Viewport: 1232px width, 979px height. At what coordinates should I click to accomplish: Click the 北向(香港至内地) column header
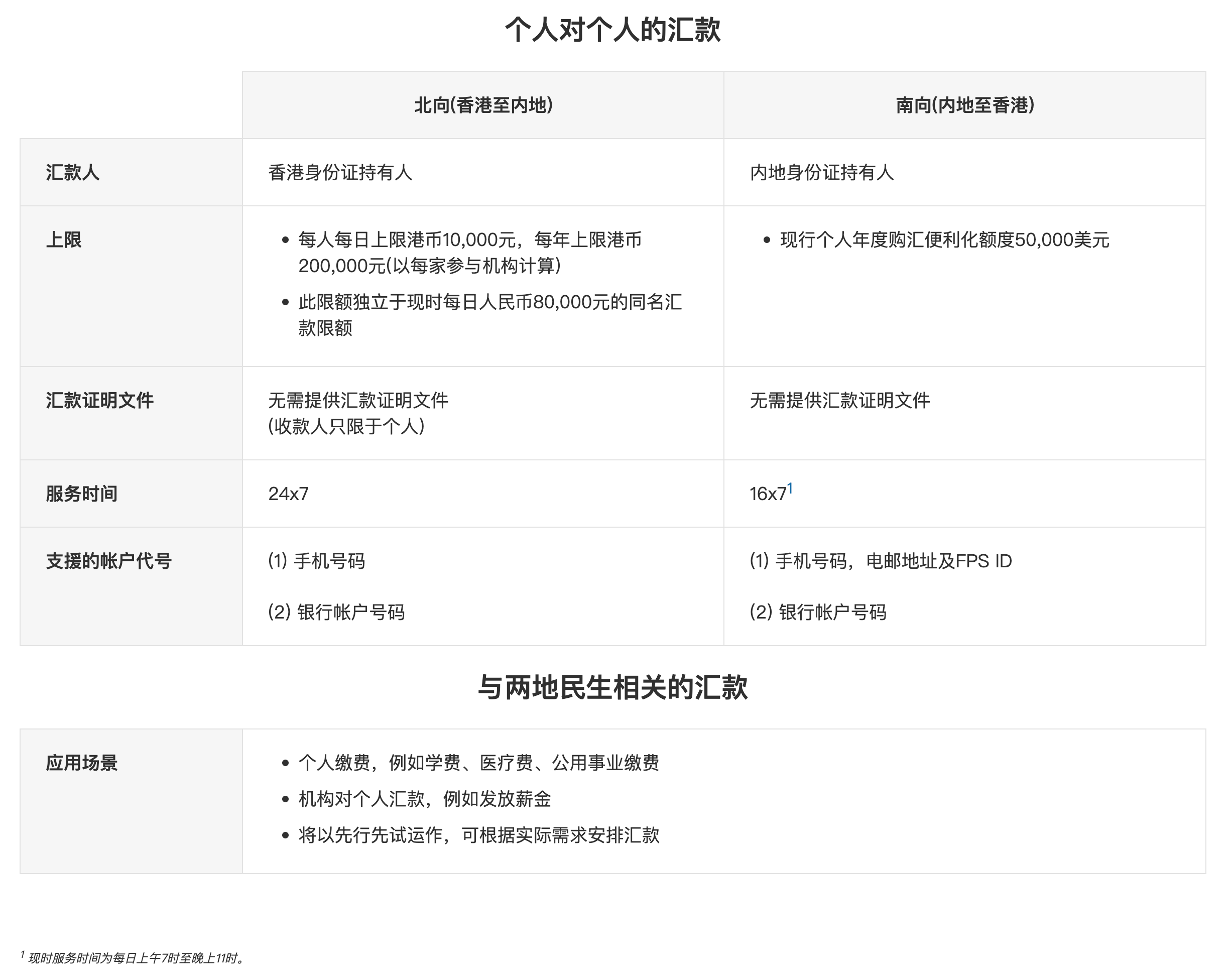[483, 105]
